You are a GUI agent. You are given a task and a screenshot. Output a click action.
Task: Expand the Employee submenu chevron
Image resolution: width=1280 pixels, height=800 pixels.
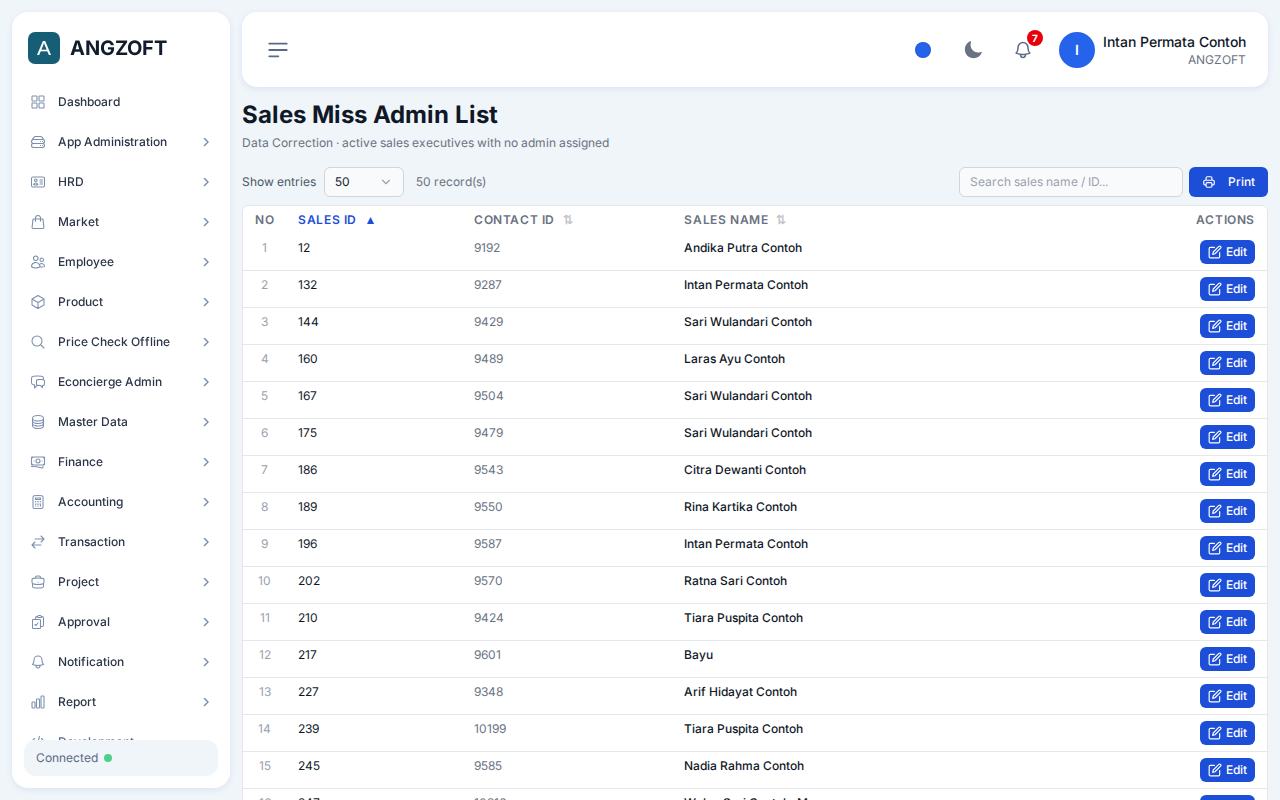click(x=206, y=262)
